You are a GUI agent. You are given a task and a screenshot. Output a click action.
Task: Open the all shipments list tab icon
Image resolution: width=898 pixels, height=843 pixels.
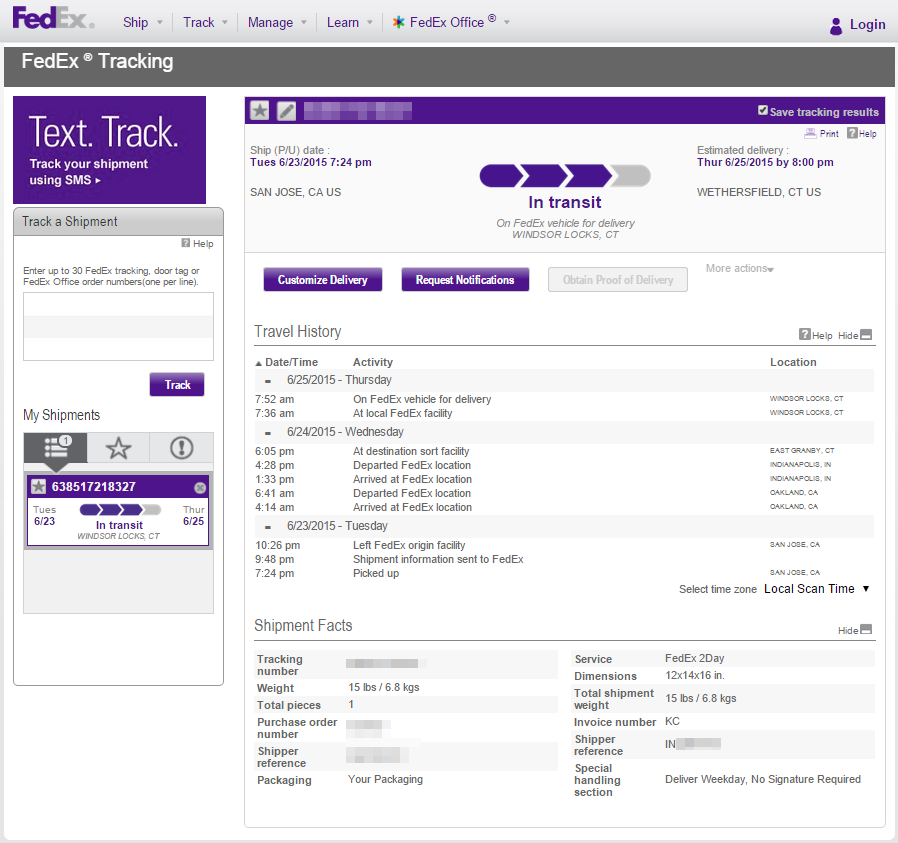click(56, 447)
